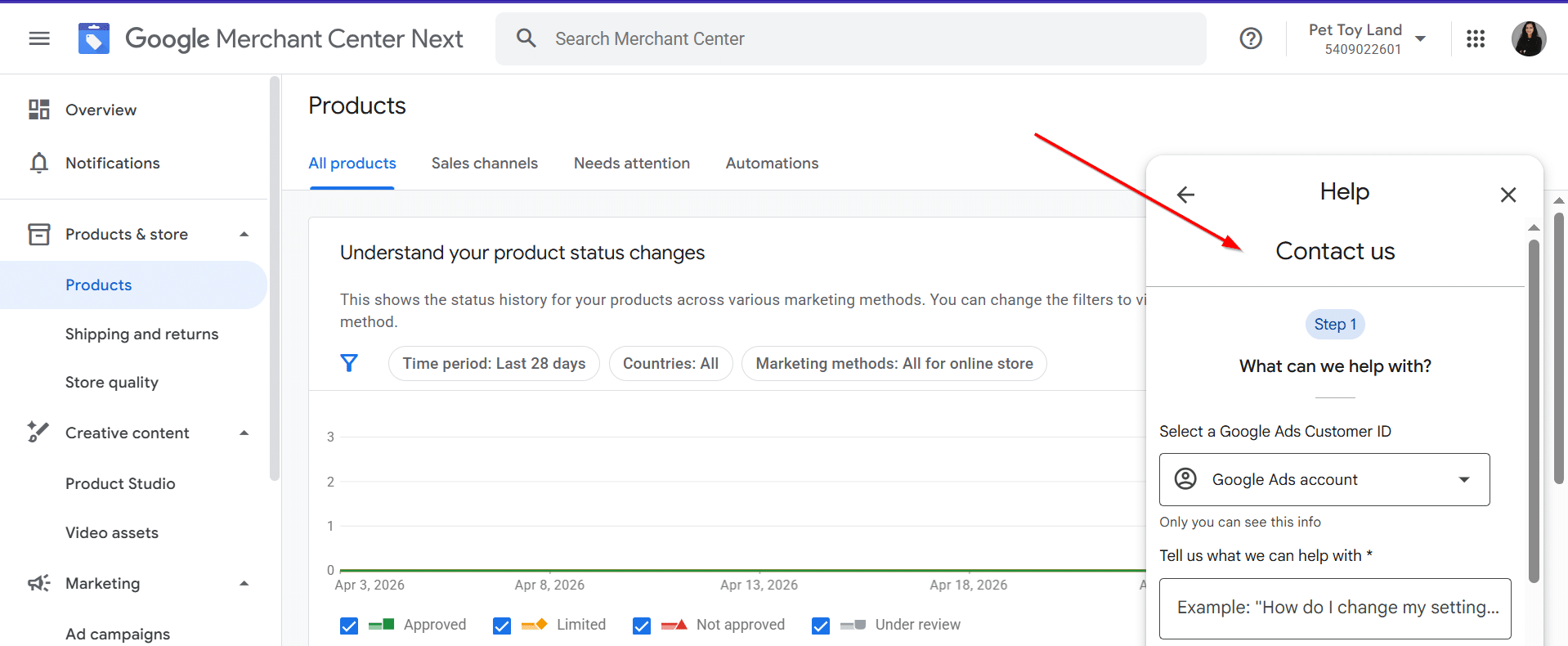Open the Google Ads account dropdown
This screenshot has width=1568, height=646.
1324,479
